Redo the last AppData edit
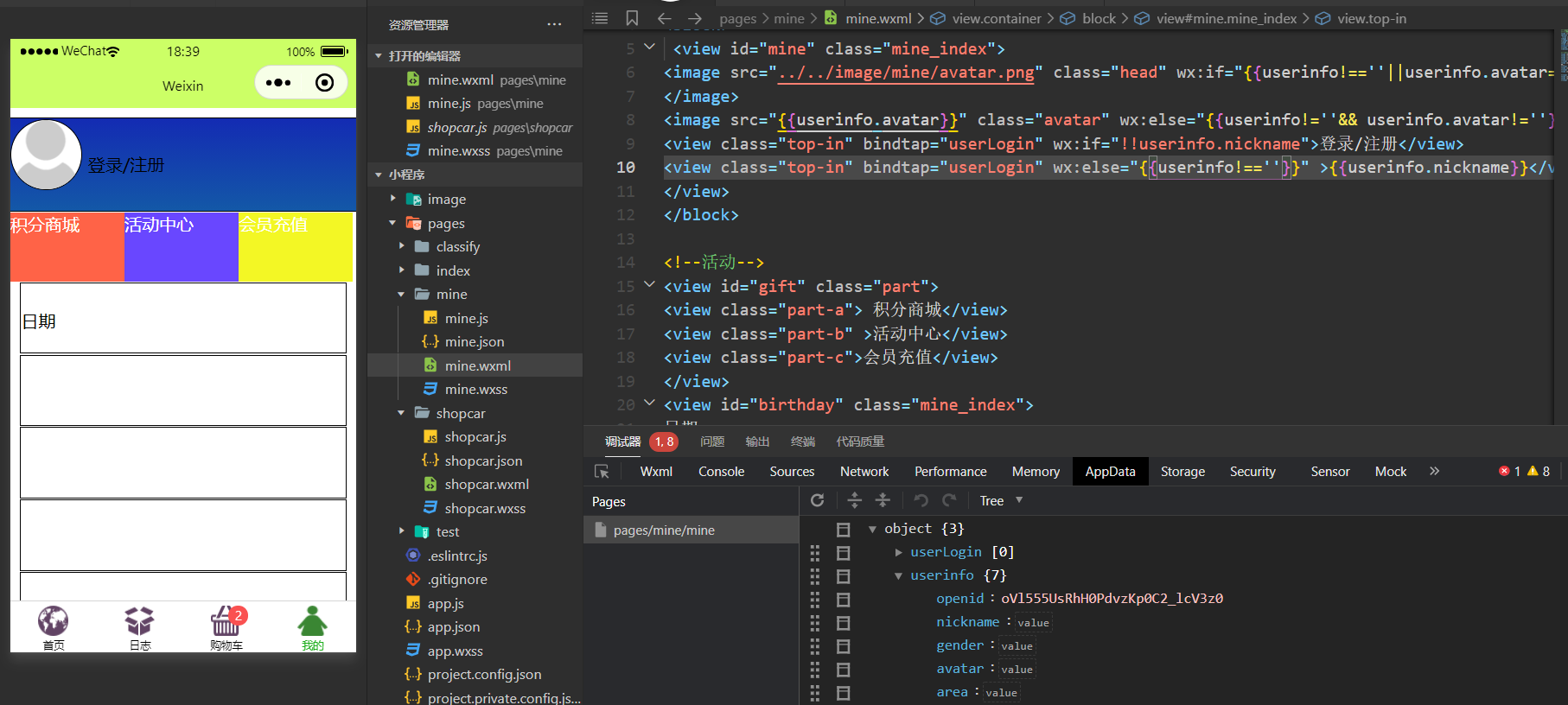This screenshot has height=705, width=1568. pos(949,500)
